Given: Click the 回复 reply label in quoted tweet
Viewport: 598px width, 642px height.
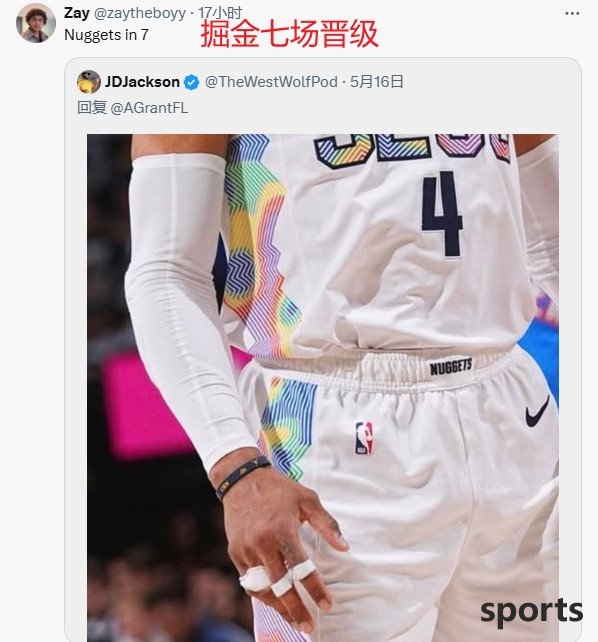Looking at the screenshot, I should 92,108.
